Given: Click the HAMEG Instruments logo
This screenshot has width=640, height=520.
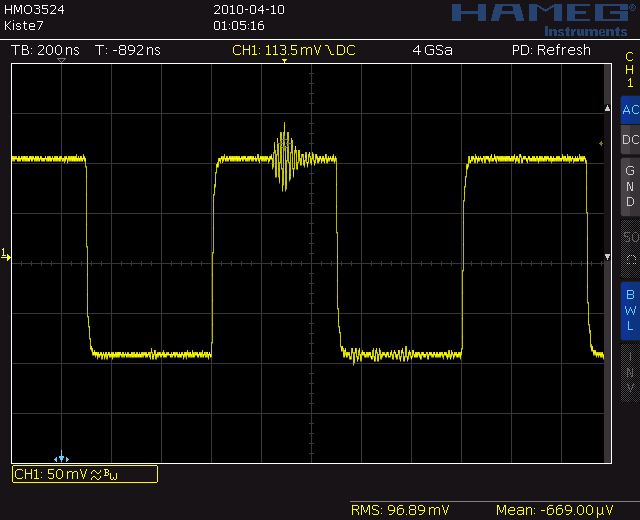Looking at the screenshot, I should coord(545,20).
